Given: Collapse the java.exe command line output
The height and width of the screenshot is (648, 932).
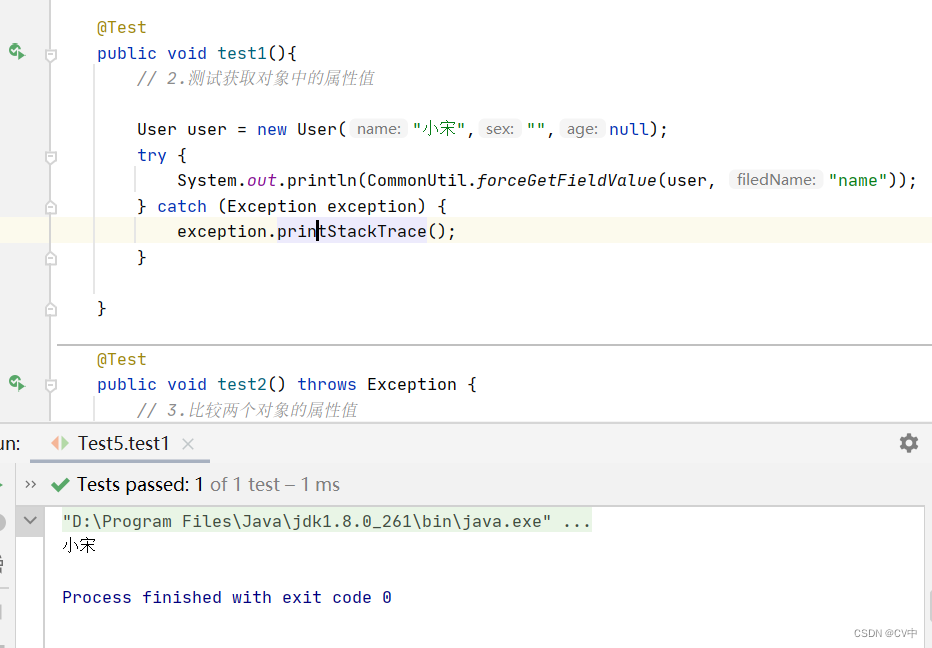Looking at the screenshot, I should [30, 521].
